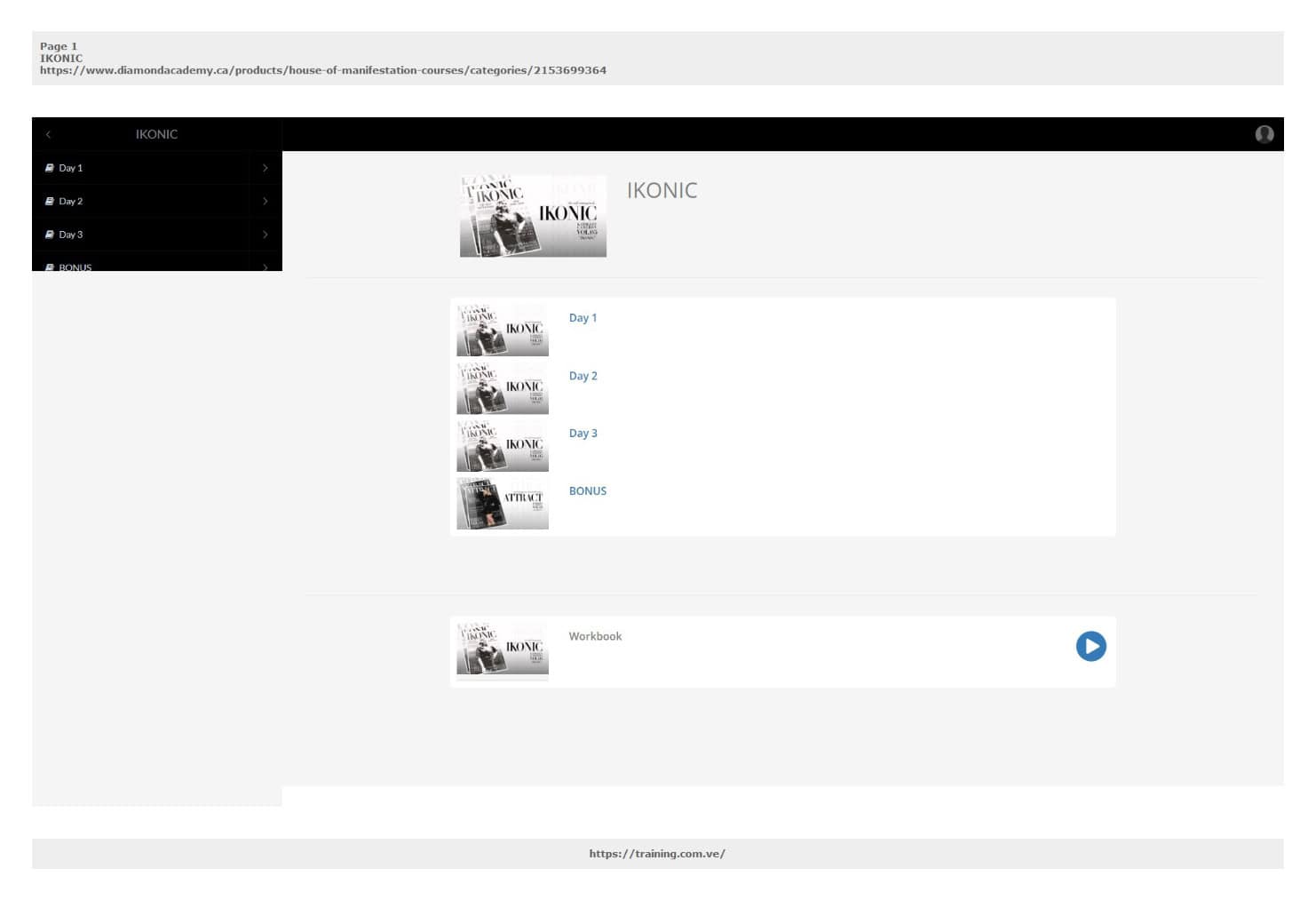
Task: Click the book icon next to Day 2
Action: 50,202
